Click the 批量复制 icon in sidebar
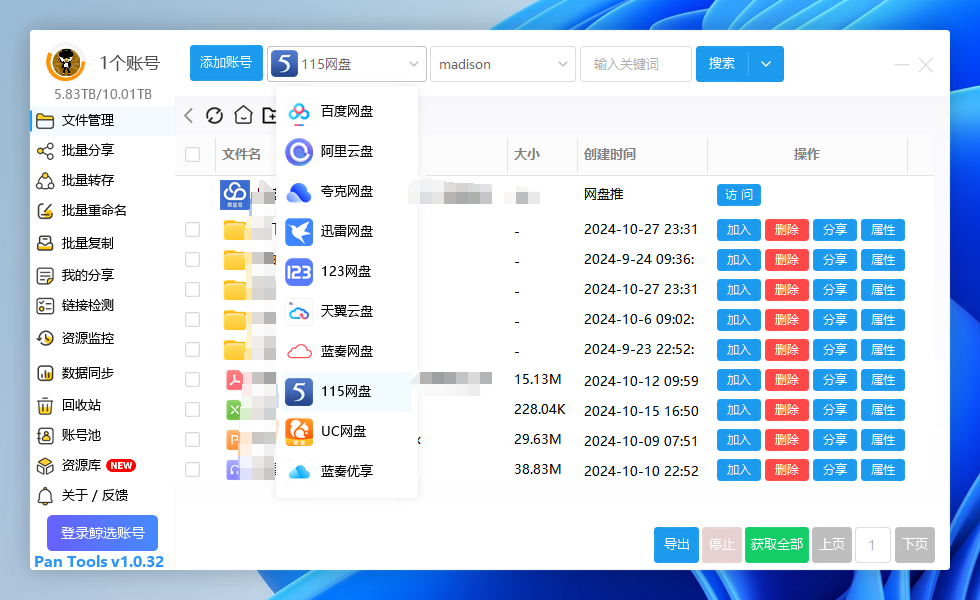 45,243
